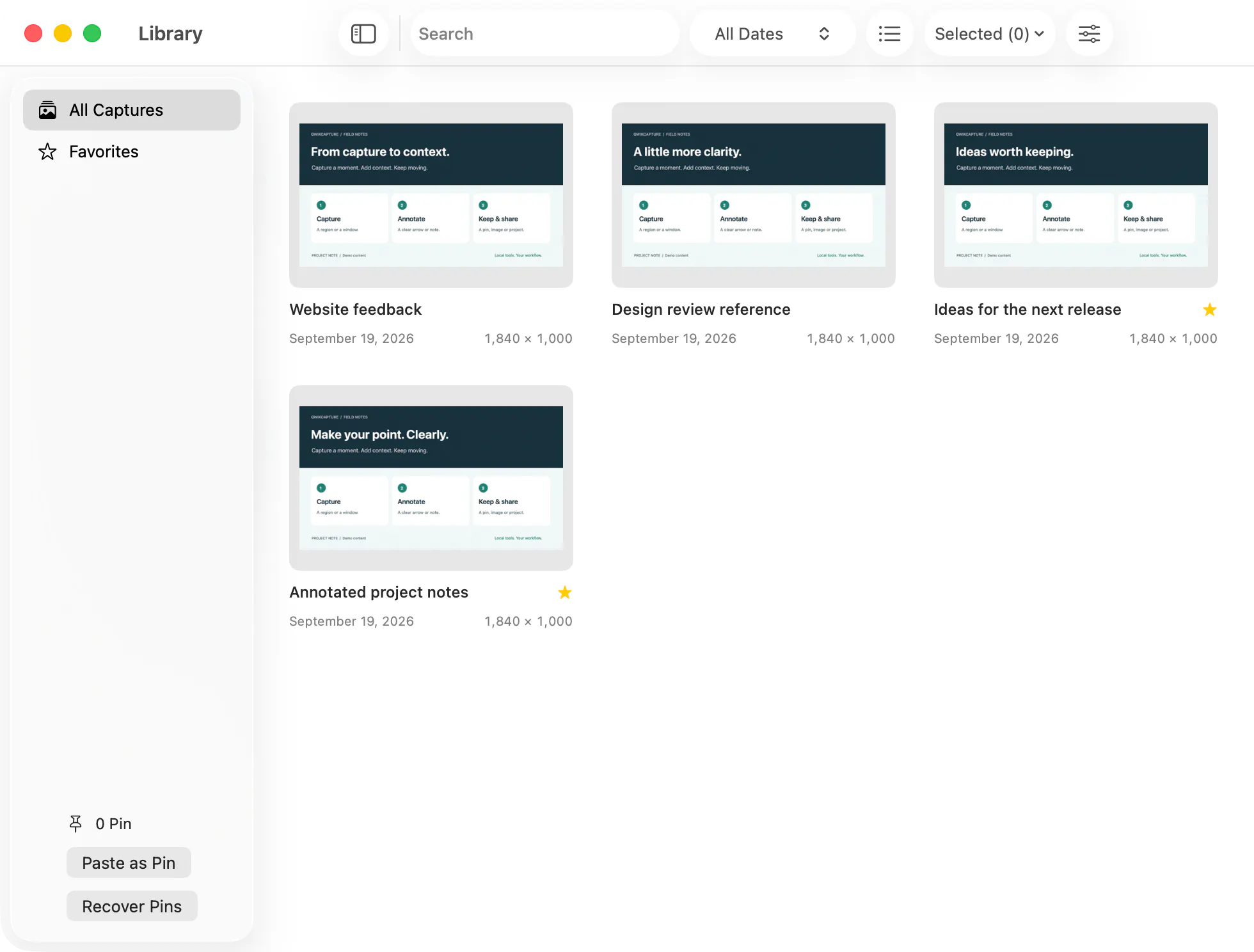Open the Website feedback thumbnail

click(431, 195)
